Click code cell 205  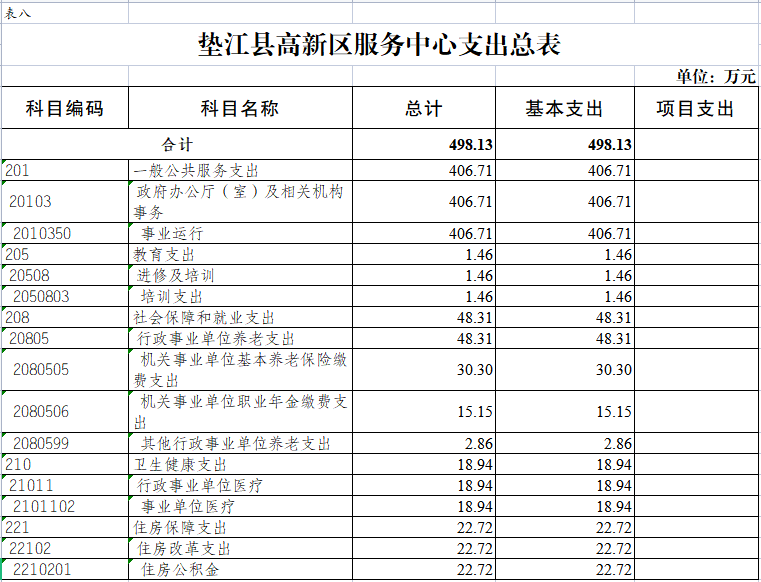pos(65,254)
